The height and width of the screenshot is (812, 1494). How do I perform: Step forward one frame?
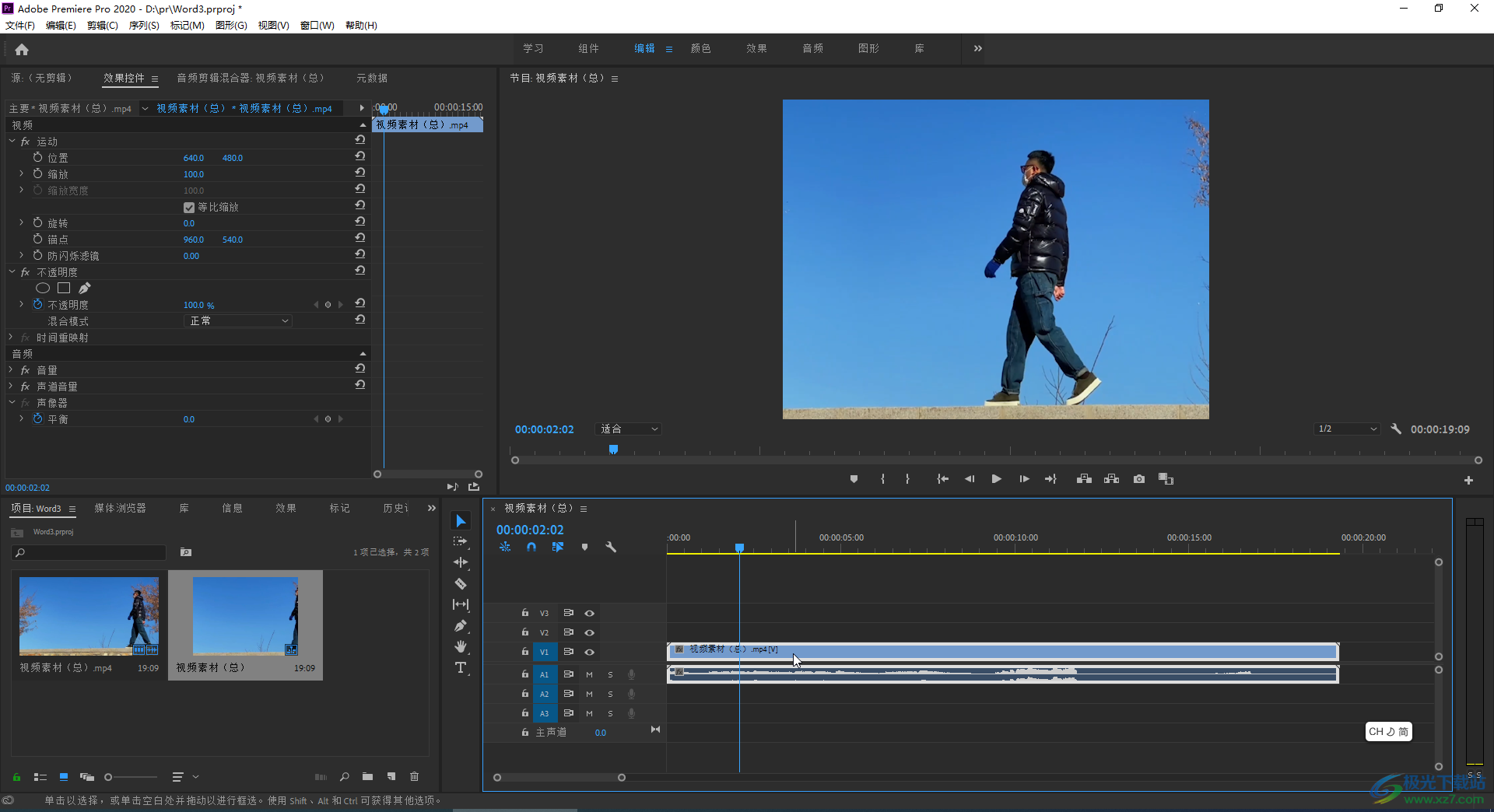click(1024, 479)
